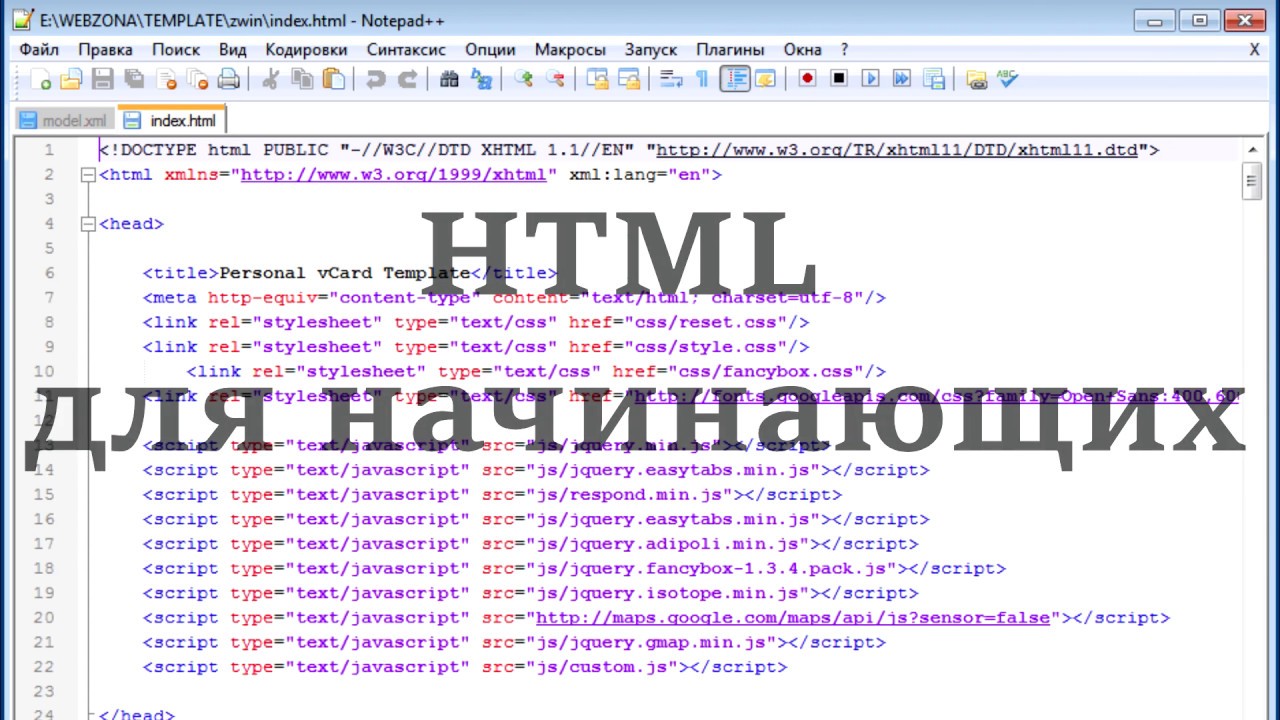Toggle the Word Wrap toolbar icon

tap(671, 79)
